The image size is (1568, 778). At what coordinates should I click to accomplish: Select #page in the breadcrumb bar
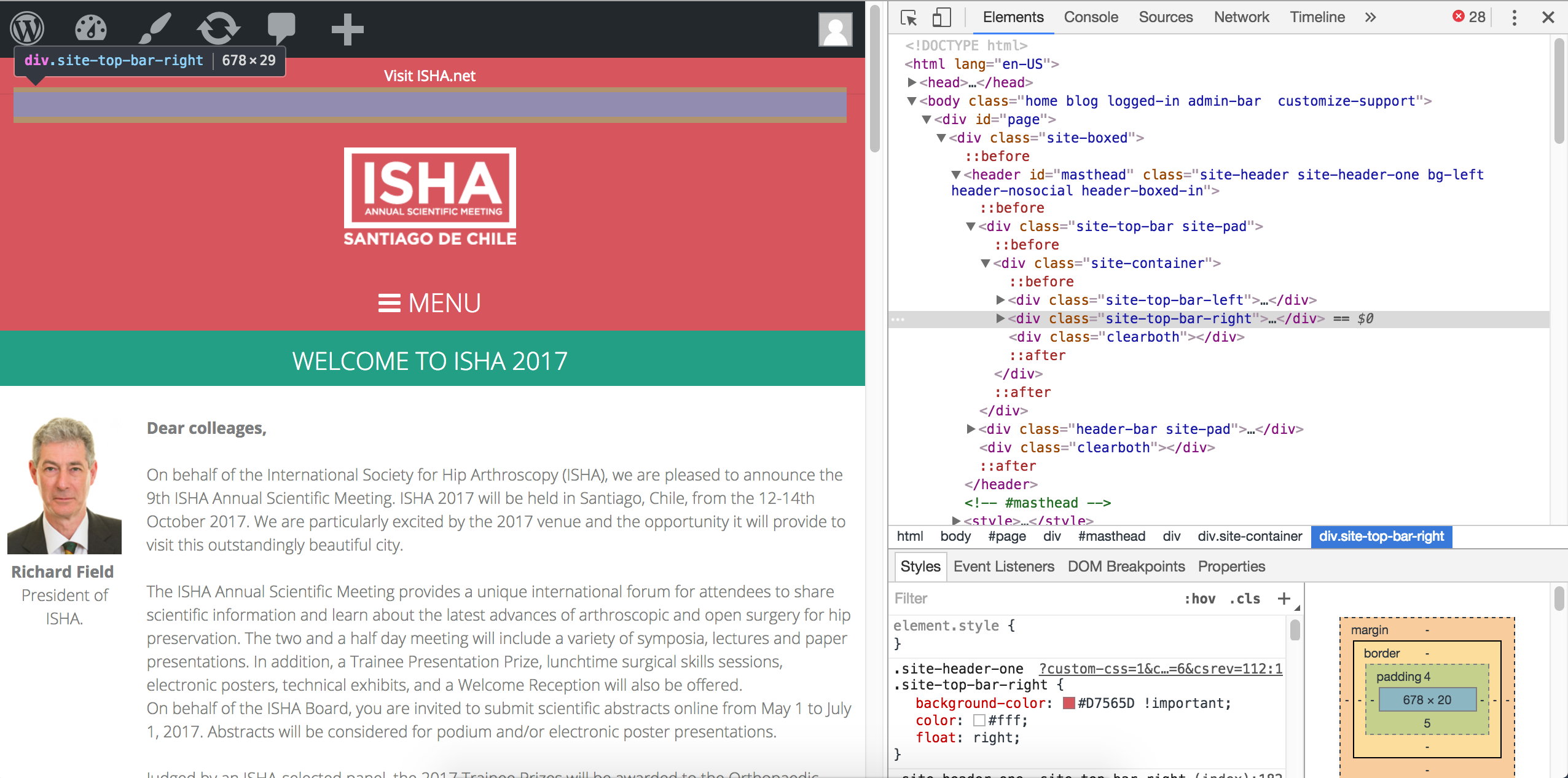click(x=1007, y=536)
